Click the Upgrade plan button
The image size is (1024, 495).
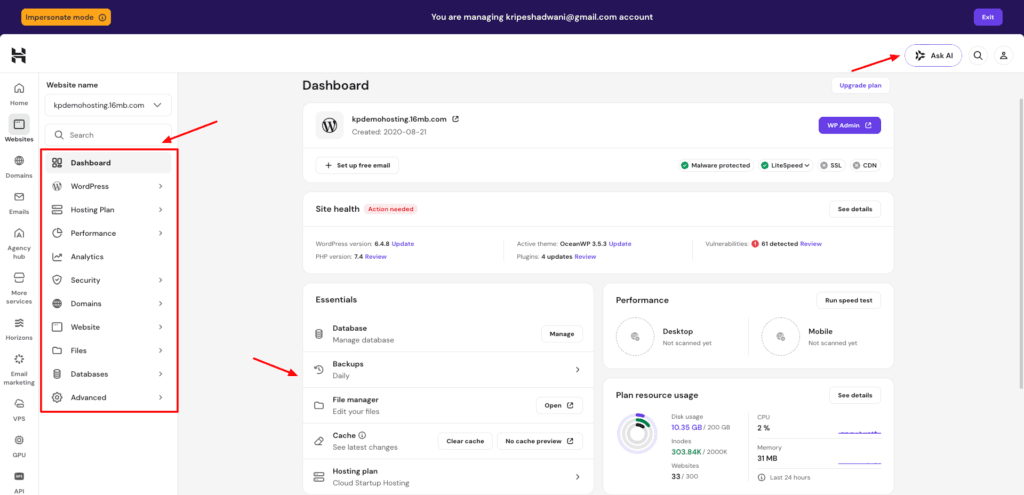click(x=860, y=86)
